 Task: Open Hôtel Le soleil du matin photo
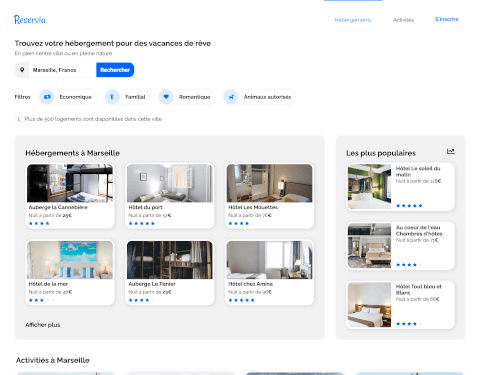(369, 187)
